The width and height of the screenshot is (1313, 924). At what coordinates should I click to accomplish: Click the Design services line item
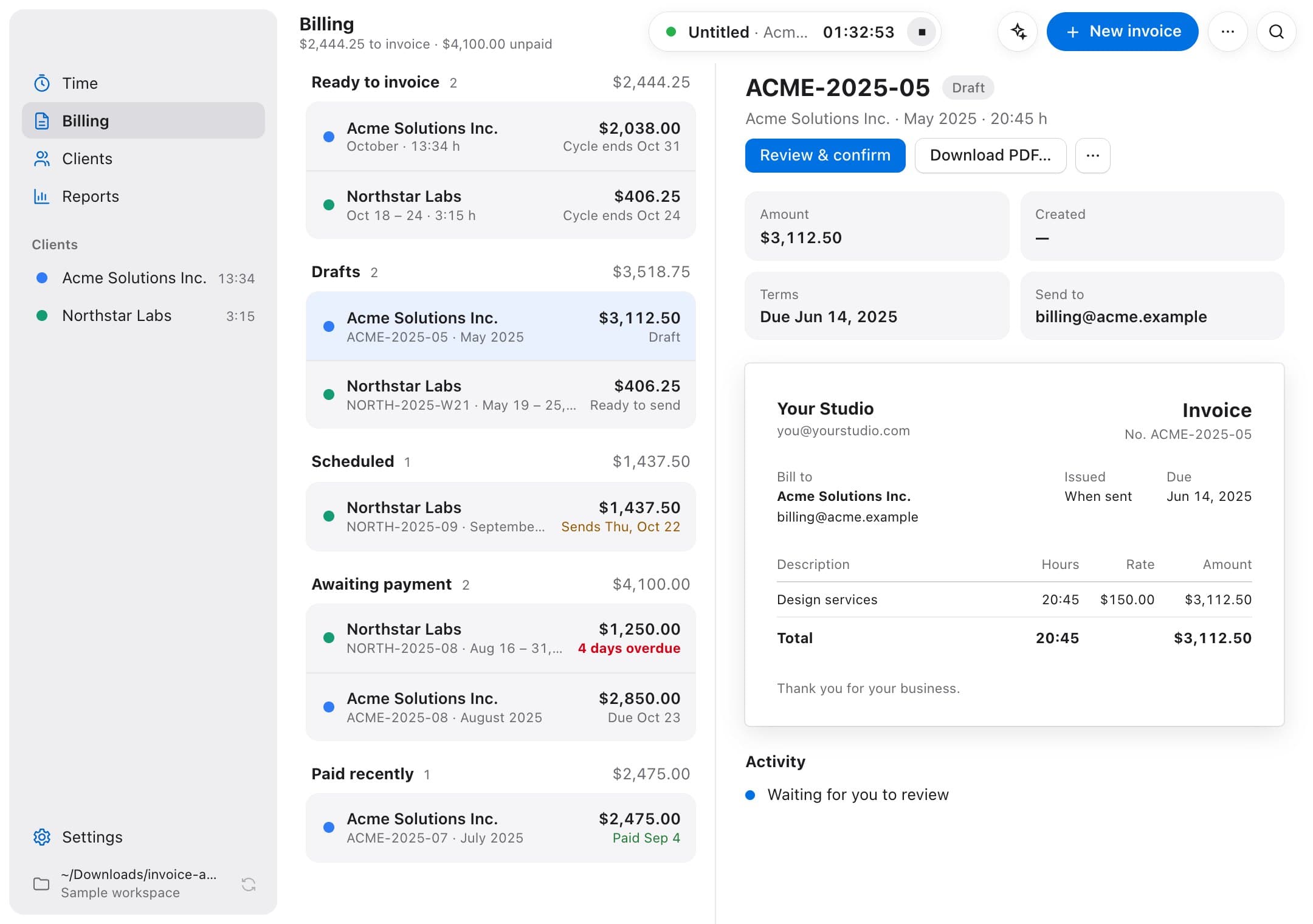1014,599
